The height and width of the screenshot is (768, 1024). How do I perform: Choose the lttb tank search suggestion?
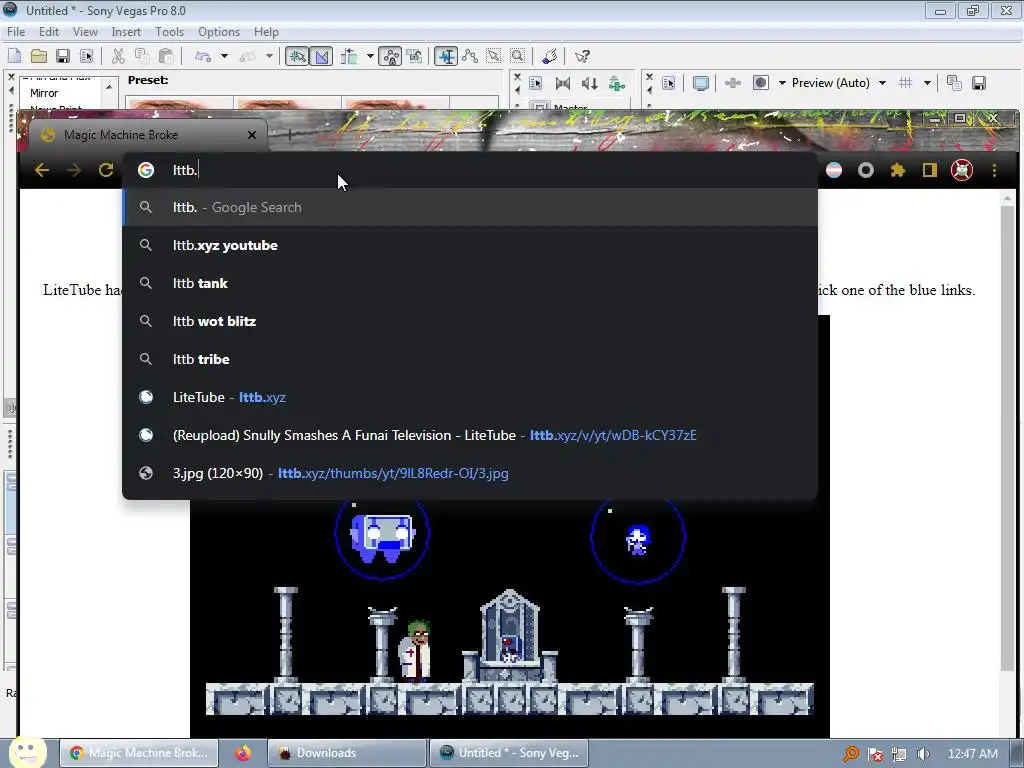[x=470, y=283]
